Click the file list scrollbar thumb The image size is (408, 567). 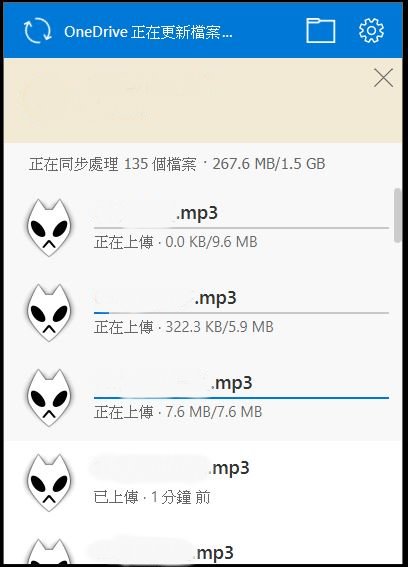(x=398, y=215)
